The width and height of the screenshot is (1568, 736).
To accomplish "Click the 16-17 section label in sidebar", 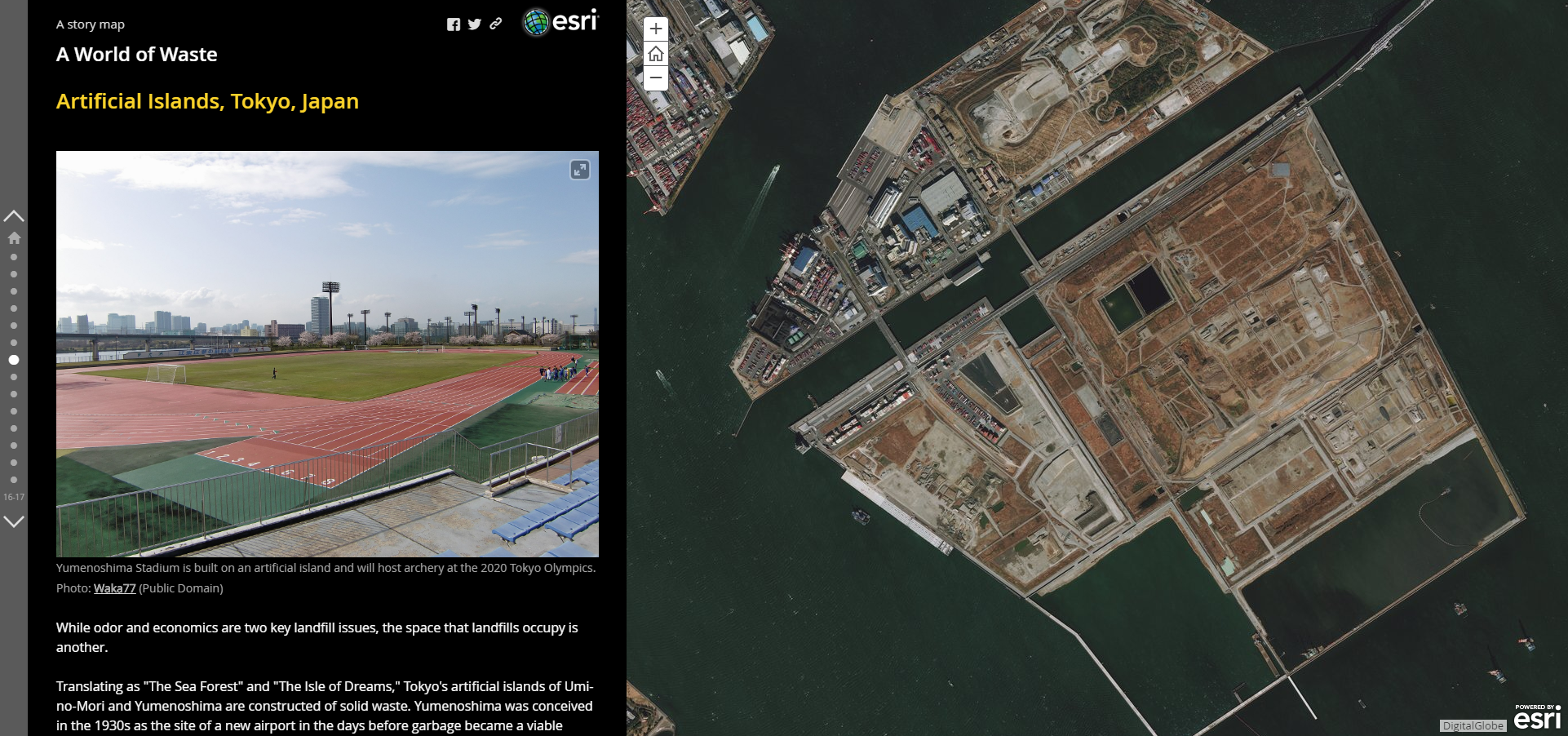I will click(x=14, y=497).
